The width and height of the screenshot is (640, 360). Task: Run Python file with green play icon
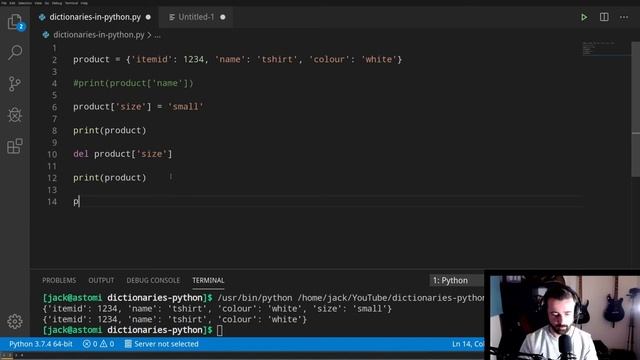(x=584, y=17)
